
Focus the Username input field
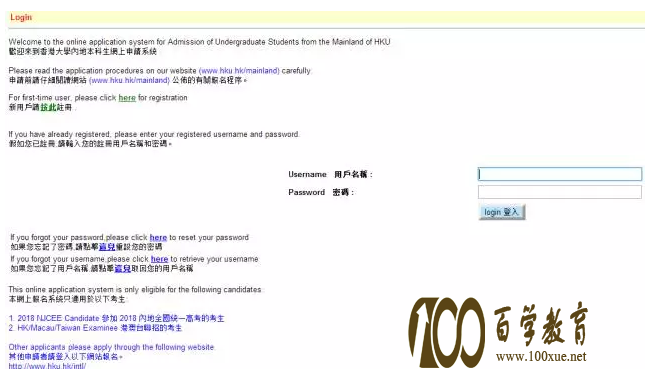point(559,174)
